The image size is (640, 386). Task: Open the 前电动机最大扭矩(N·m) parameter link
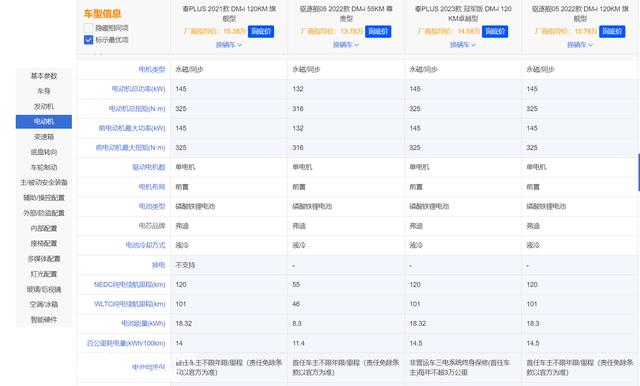(131, 148)
